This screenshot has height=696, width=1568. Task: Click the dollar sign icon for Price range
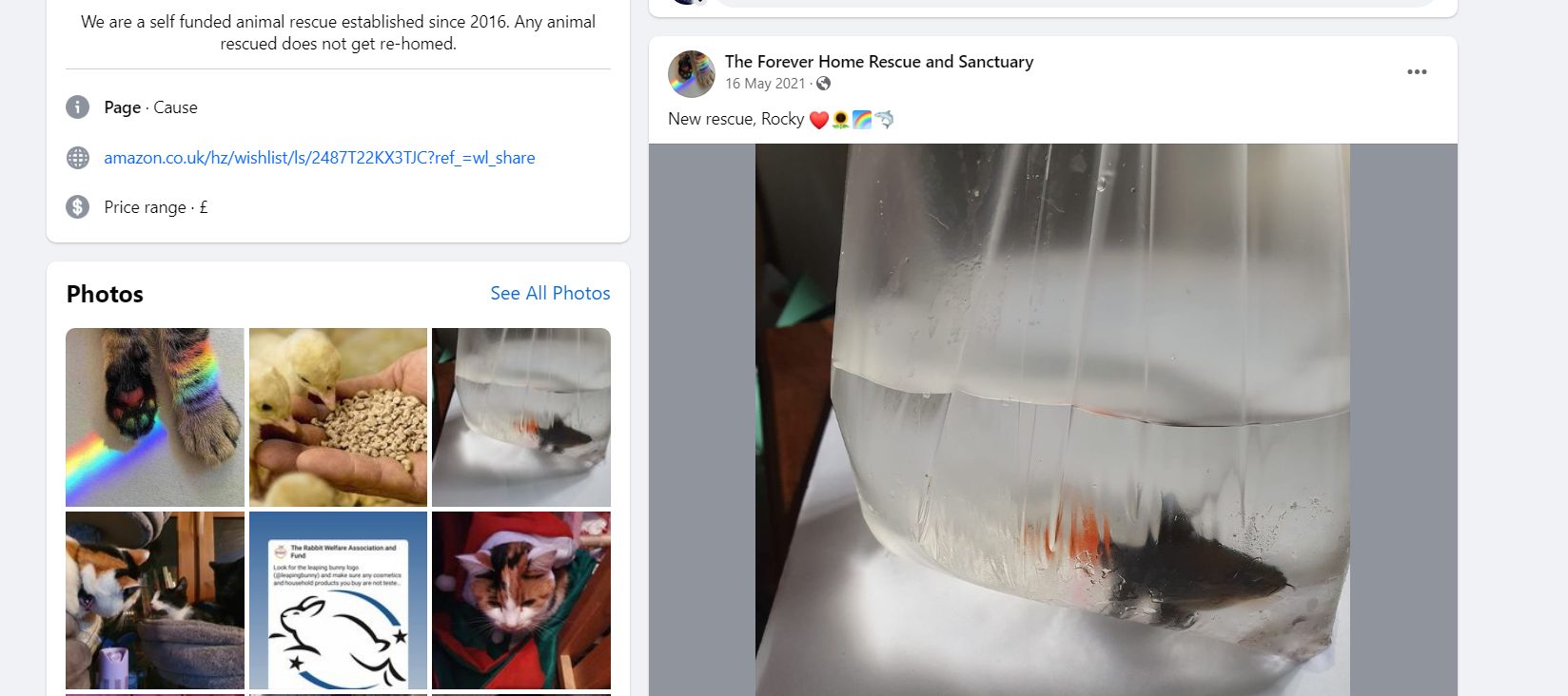[77, 206]
